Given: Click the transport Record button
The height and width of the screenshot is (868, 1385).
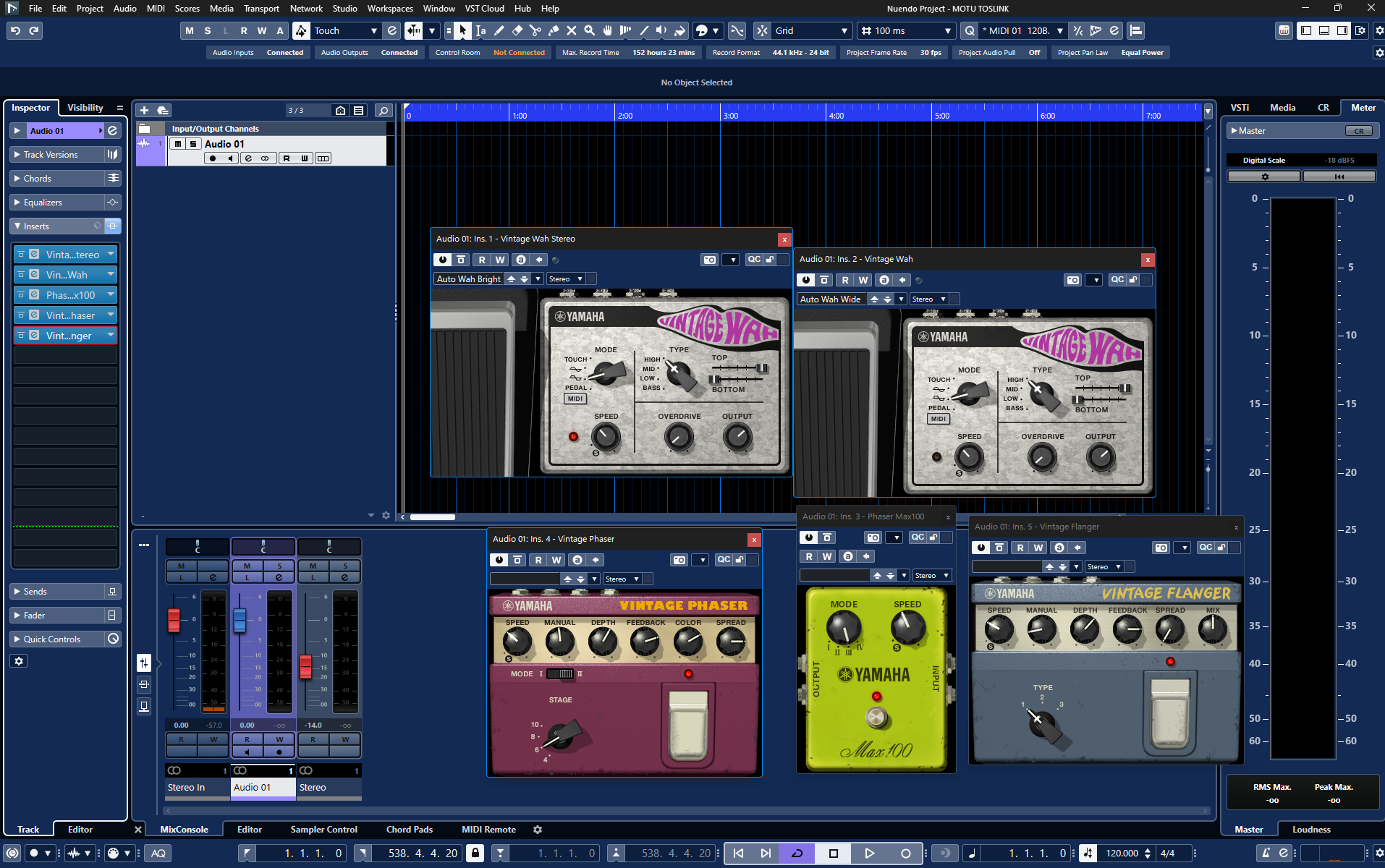Looking at the screenshot, I should coord(905,854).
